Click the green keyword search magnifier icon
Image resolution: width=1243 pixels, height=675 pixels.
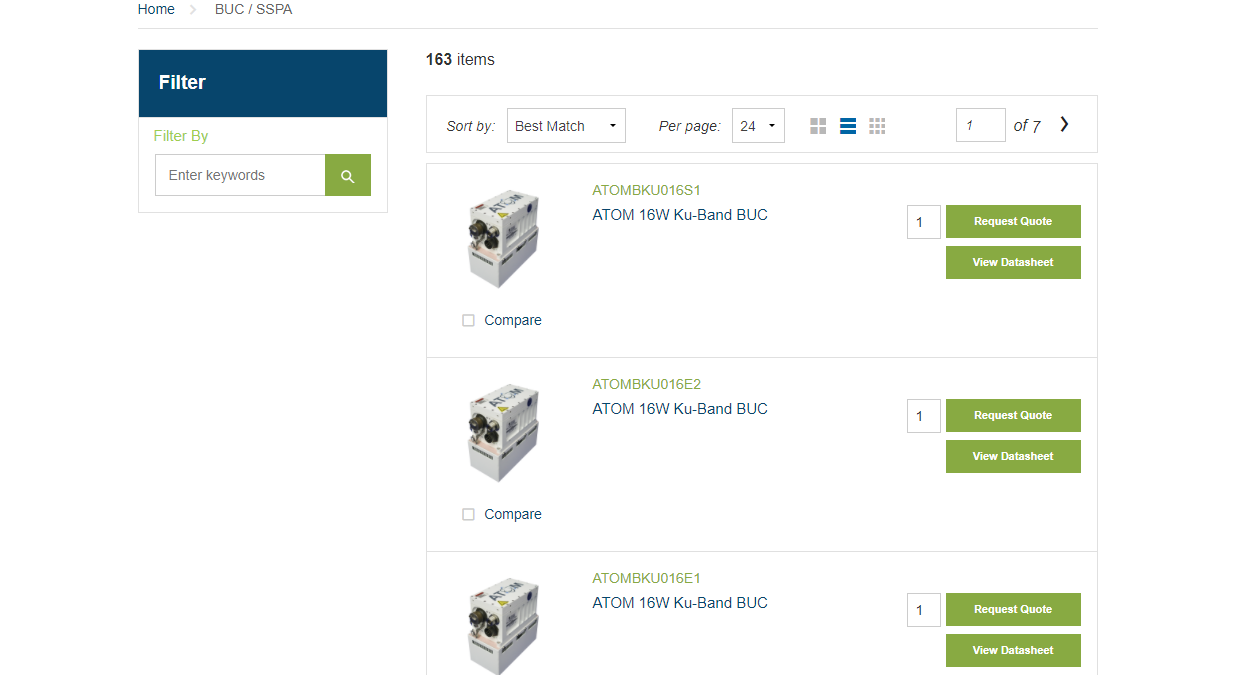(348, 175)
